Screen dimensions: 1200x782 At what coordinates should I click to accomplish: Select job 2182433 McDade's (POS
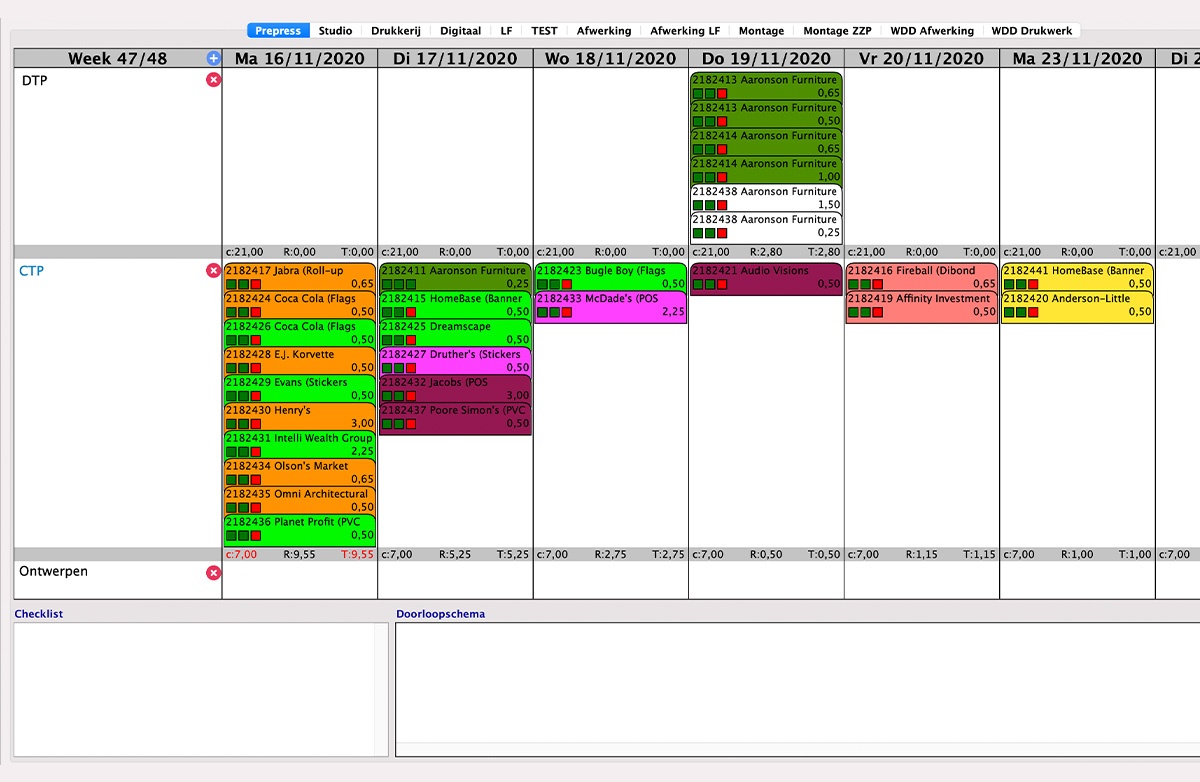pyautogui.click(x=611, y=307)
